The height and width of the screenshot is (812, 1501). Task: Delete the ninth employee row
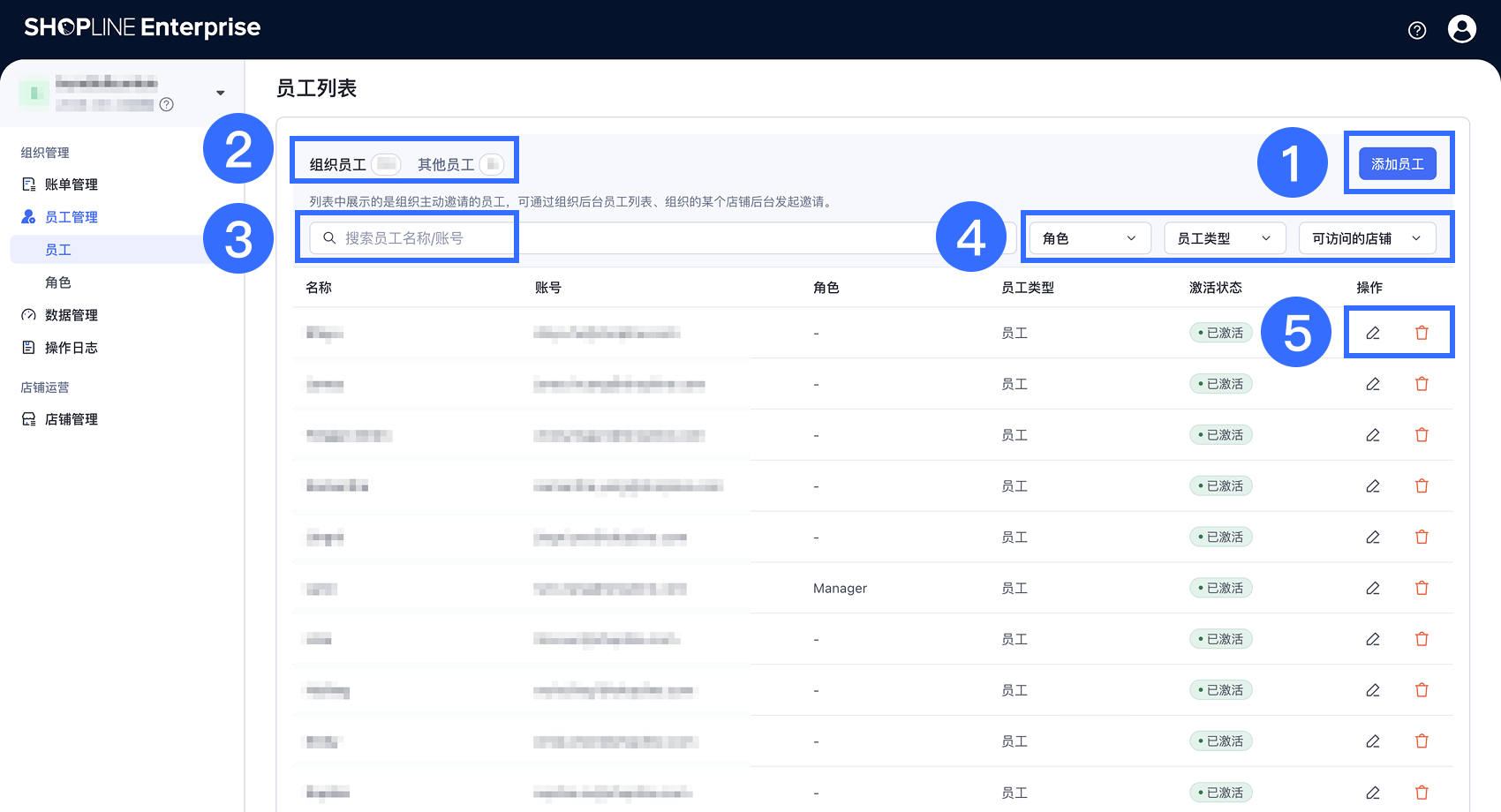tap(1422, 741)
